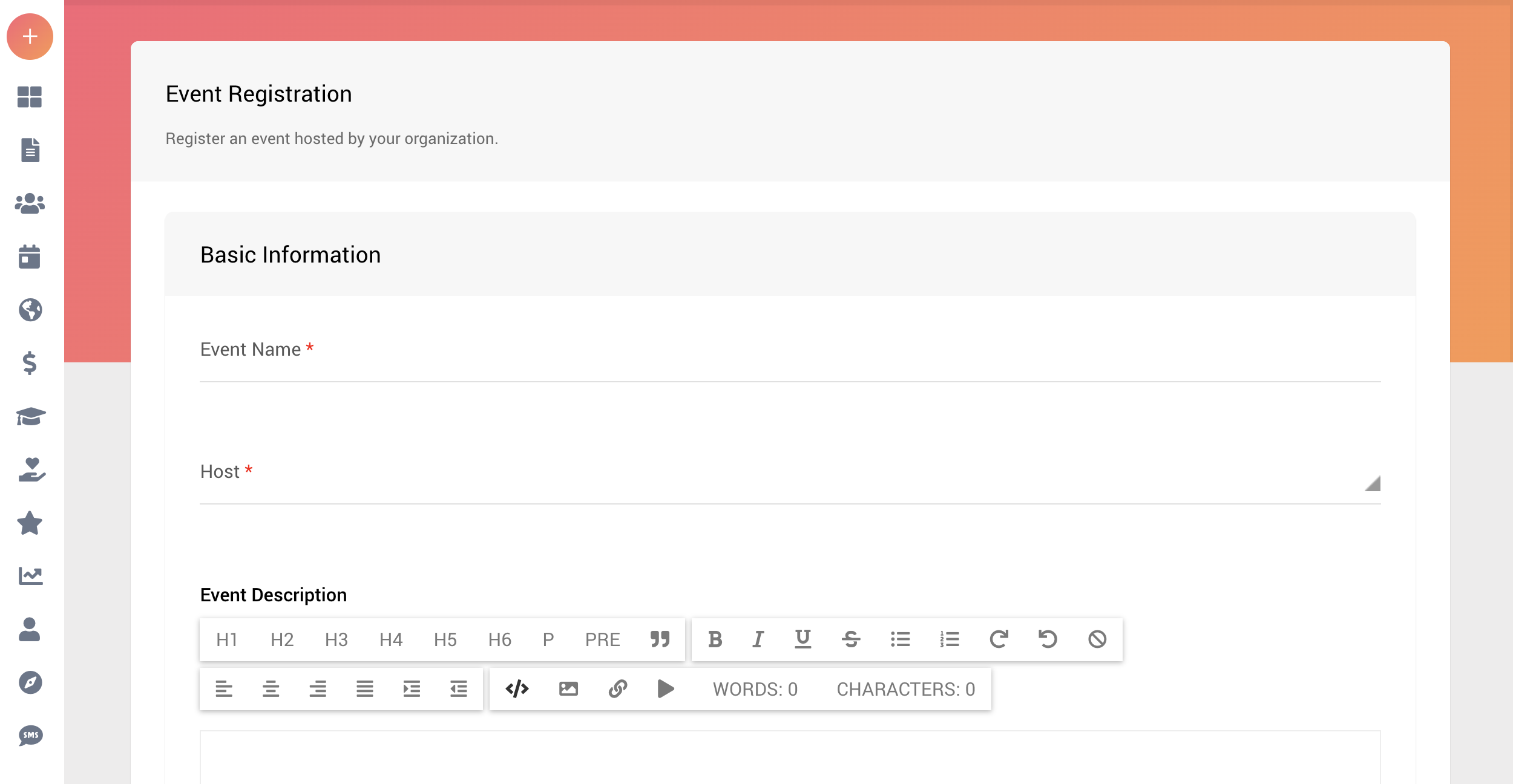The height and width of the screenshot is (784, 1513).
Task: Click the redo arrow icon
Action: click(x=999, y=639)
